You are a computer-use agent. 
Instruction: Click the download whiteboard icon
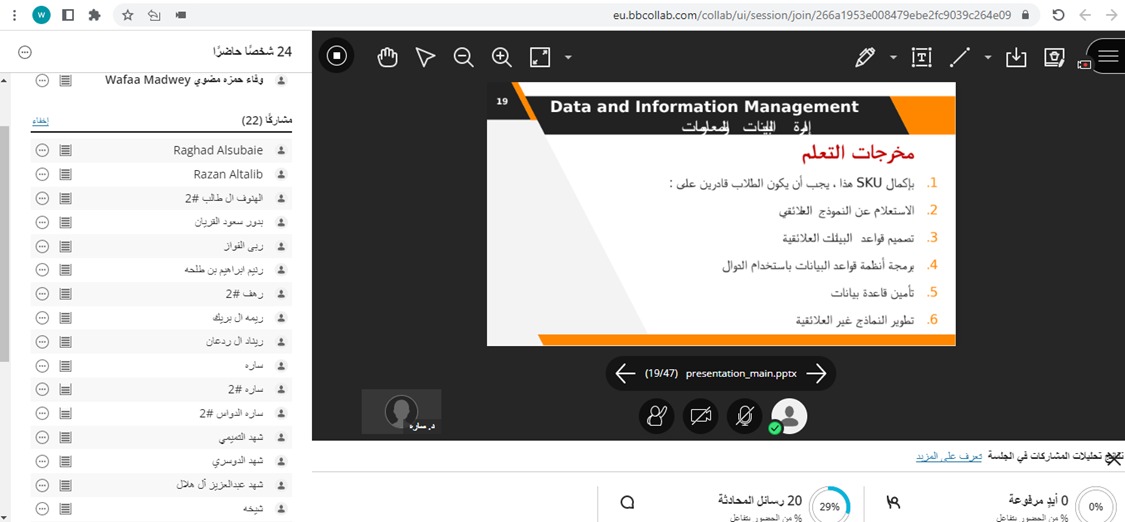(x=1016, y=57)
